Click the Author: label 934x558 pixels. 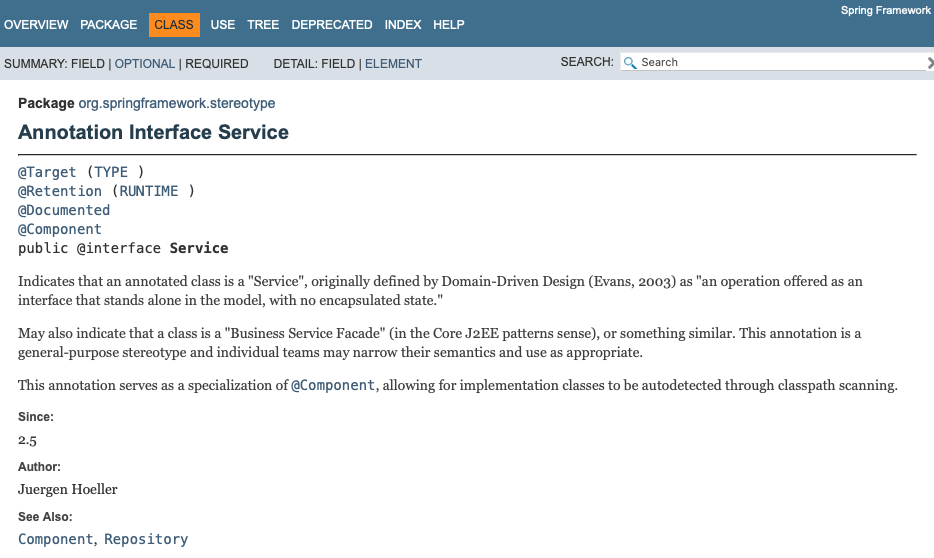coord(39,467)
